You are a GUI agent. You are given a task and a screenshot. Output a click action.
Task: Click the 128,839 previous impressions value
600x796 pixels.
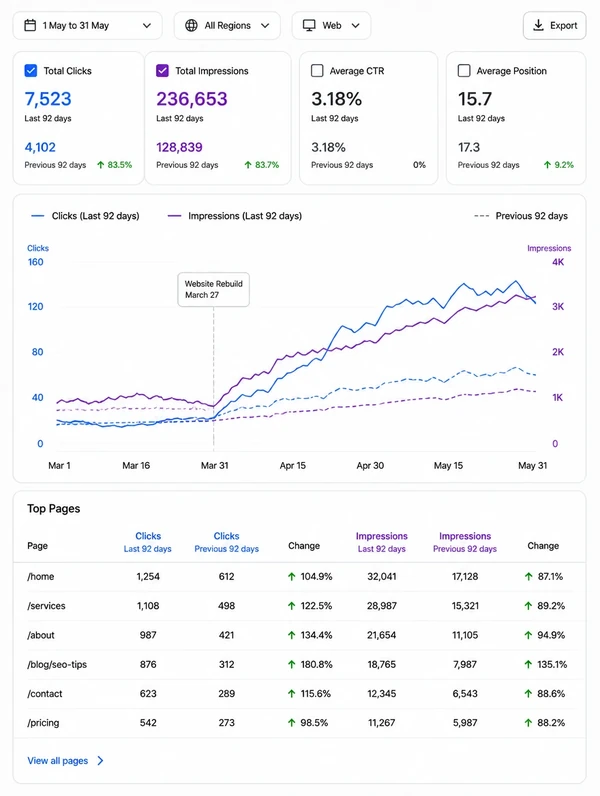[179, 147]
